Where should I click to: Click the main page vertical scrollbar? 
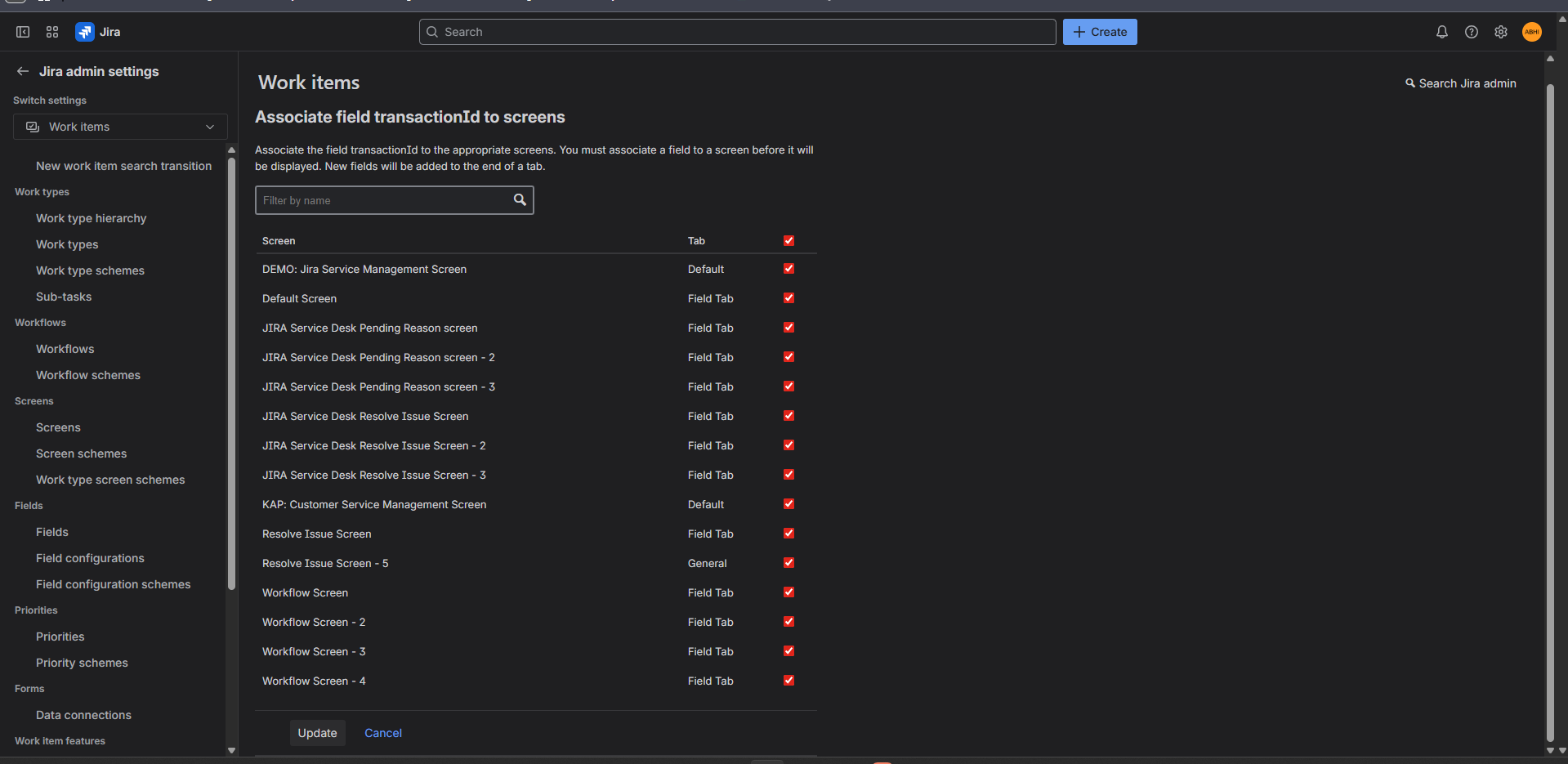tap(1550, 413)
